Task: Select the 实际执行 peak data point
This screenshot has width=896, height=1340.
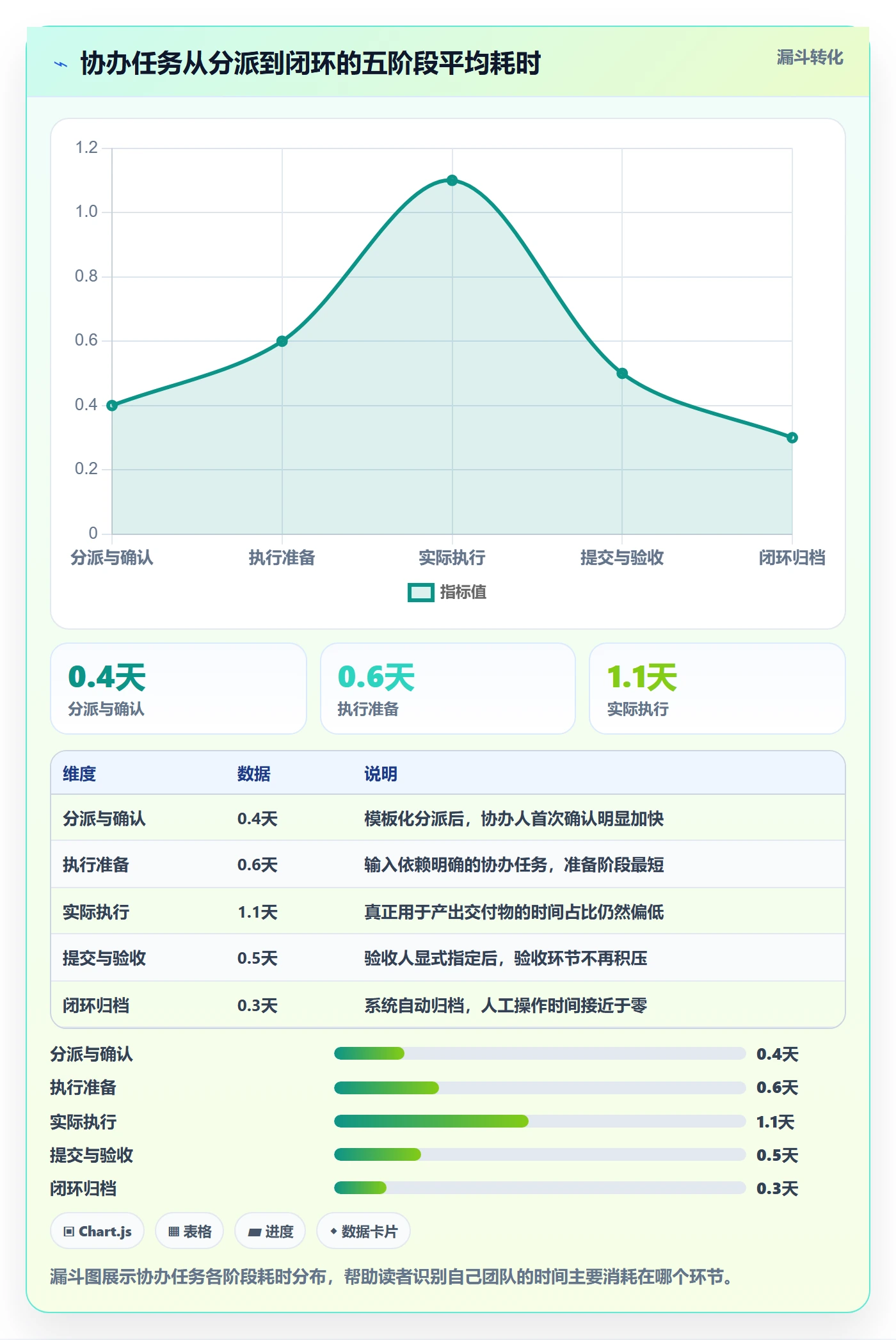Action: [452, 180]
